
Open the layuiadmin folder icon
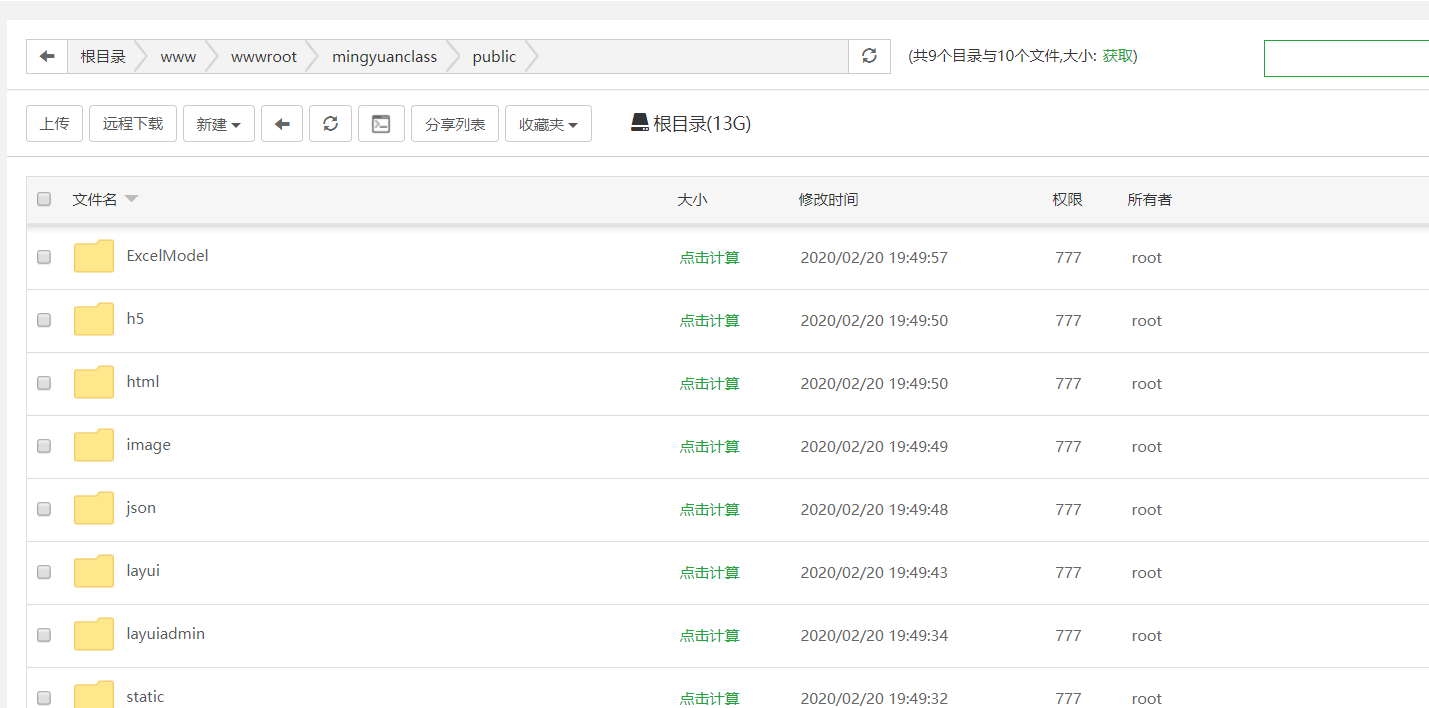(x=94, y=635)
